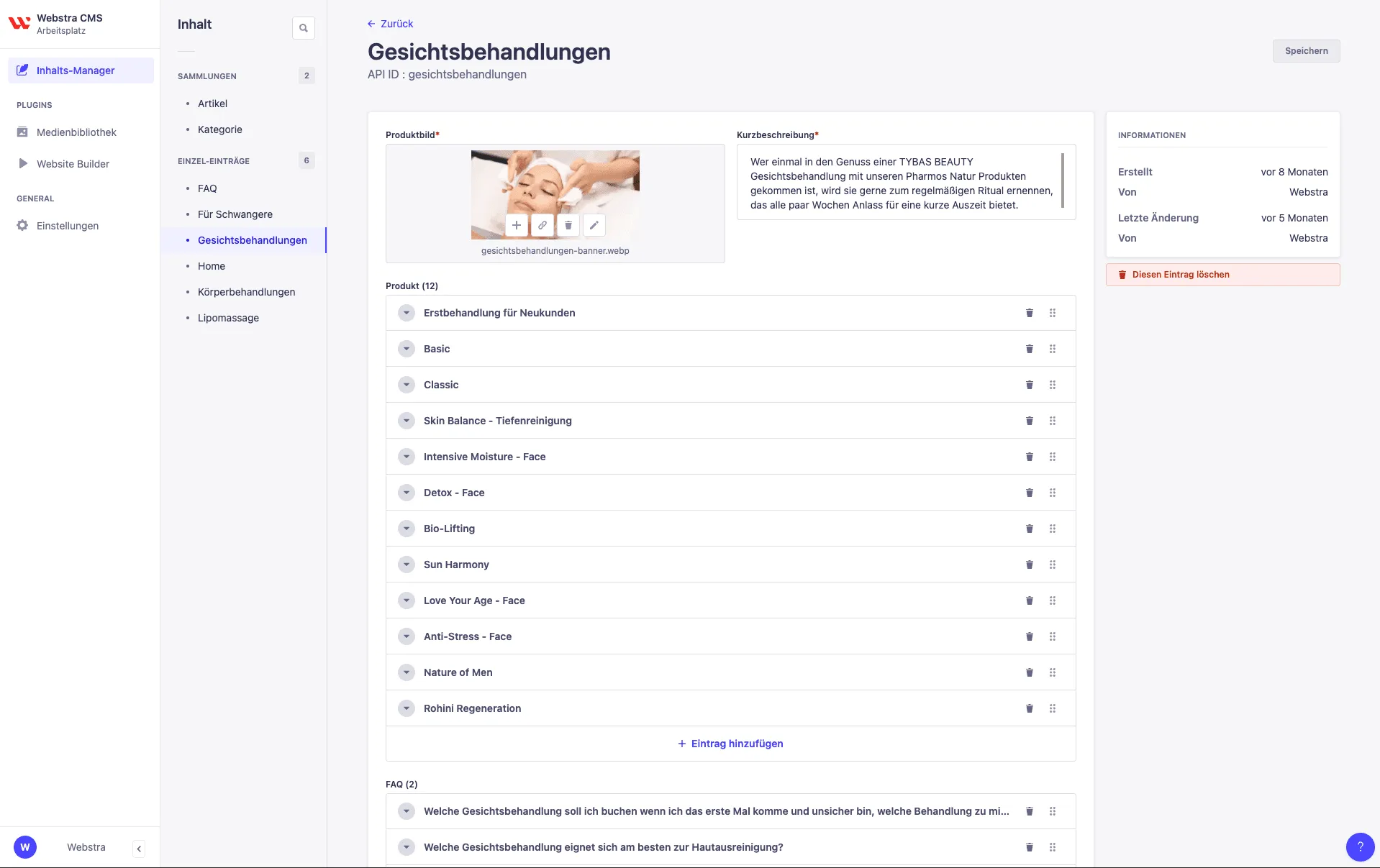Delete the Bio-Lifting entry
Viewport: 1380px width, 868px height.
(1030, 529)
